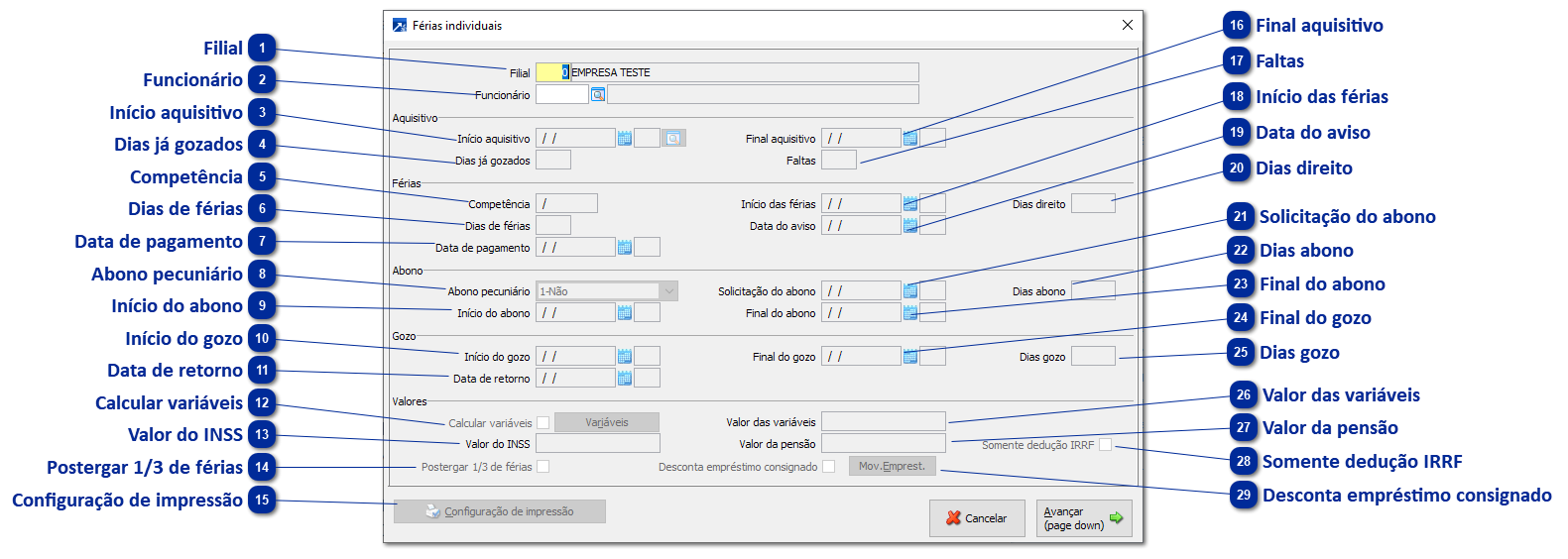The width and height of the screenshot is (1568, 559).
Task: Click the Início do gozo date field
Action: point(575,357)
